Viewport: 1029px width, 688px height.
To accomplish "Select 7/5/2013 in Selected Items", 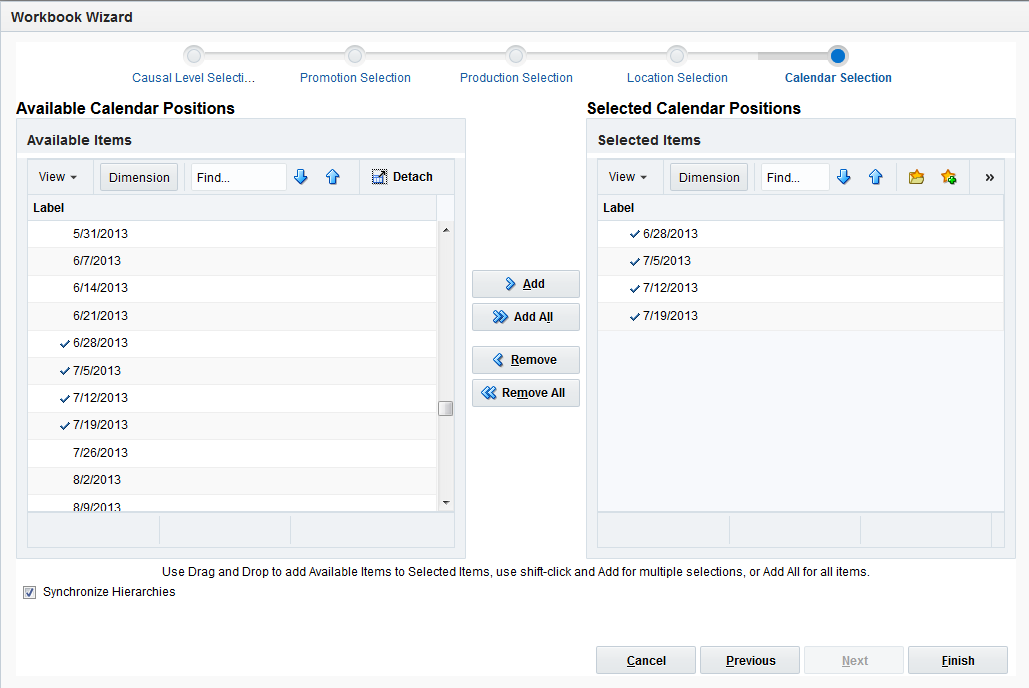I will 801,261.
